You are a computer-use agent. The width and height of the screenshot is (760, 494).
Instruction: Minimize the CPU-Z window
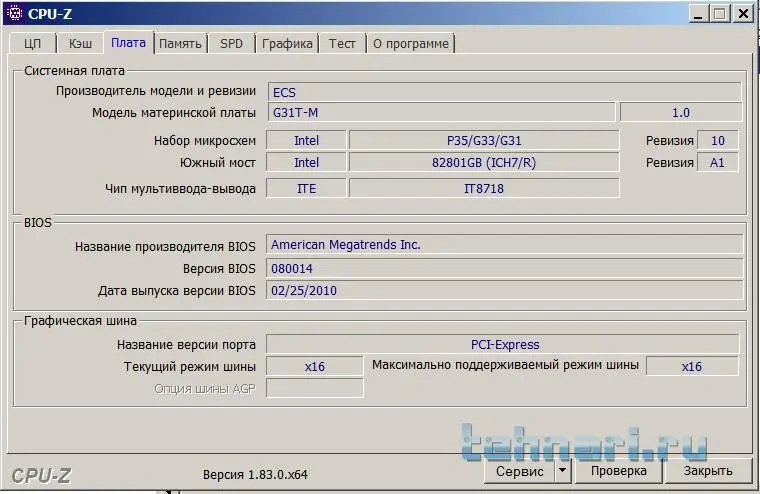(698, 13)
